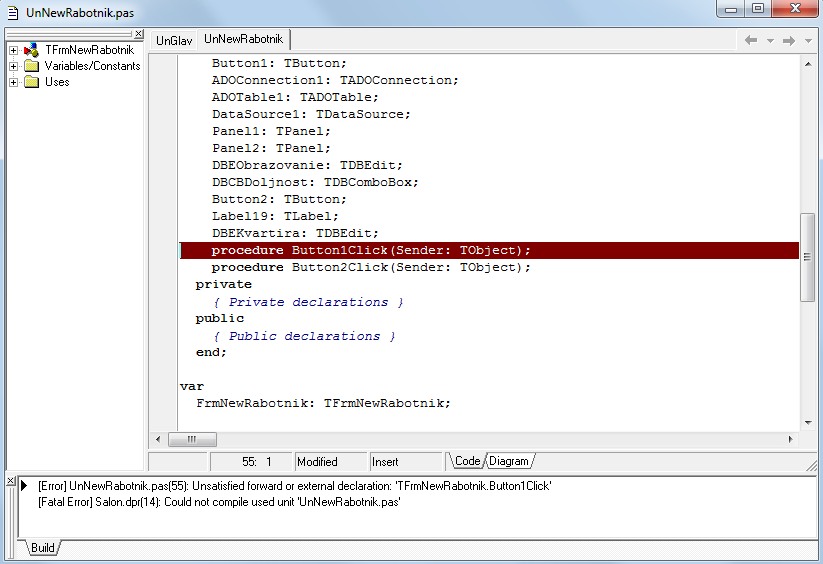Click the horizontal scrollbar thumb
Image resolution: width=823 pixels, height=564 pixels.
click(192, 439)
